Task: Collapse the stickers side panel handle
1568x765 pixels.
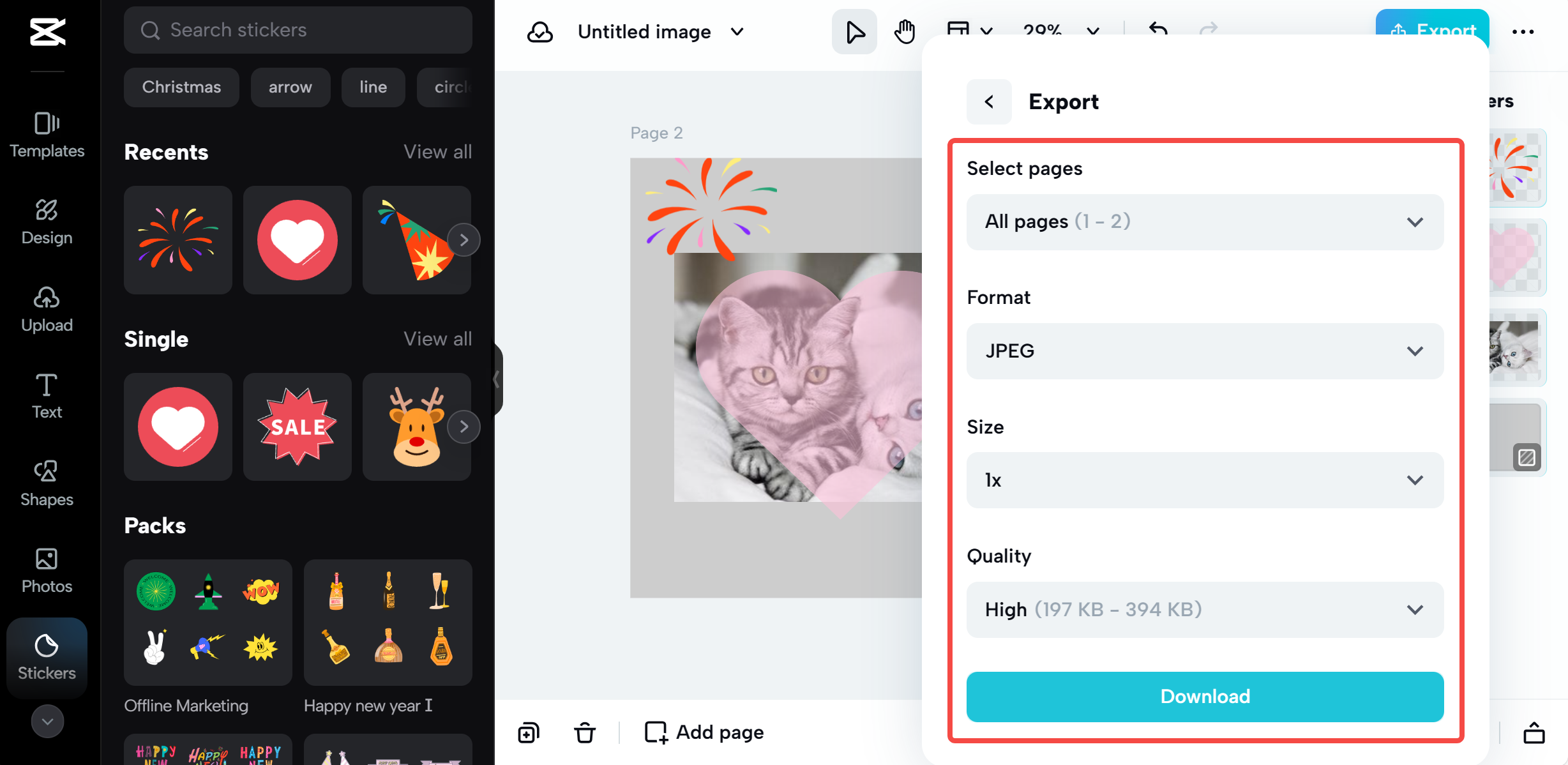Action: (x=497, y=380)
